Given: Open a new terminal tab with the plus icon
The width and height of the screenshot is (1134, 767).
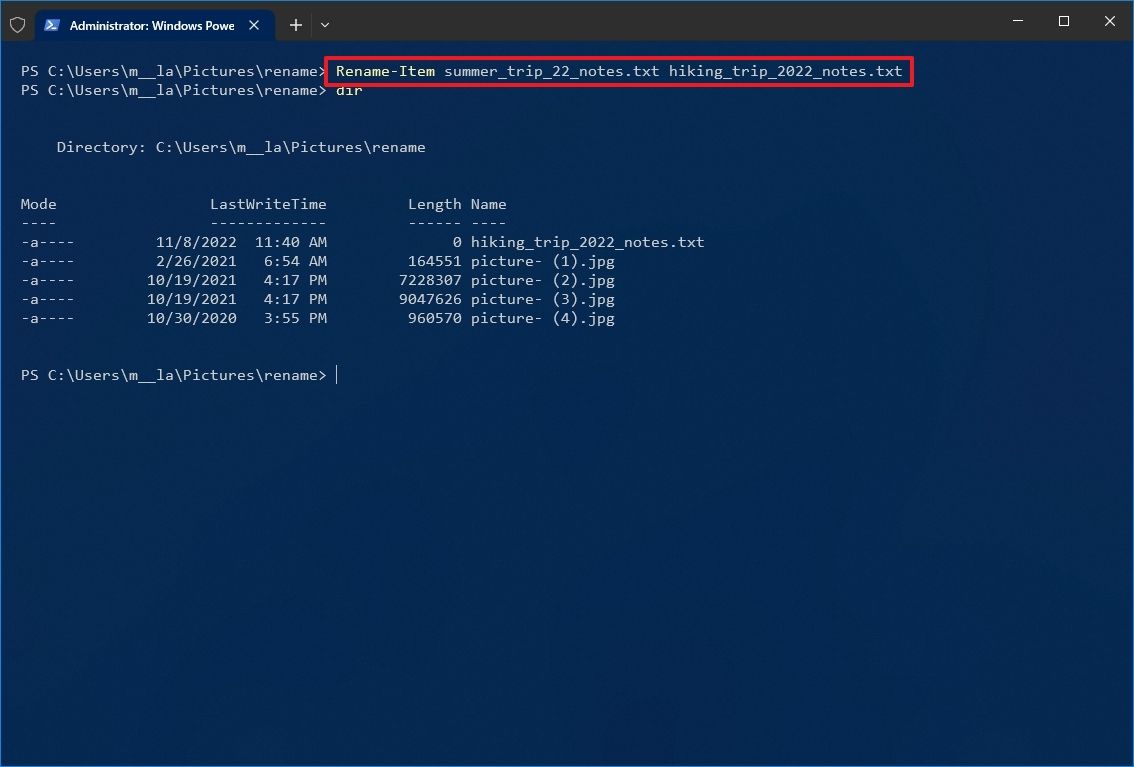Looking at the screenshot, I should tap(295, 25).
